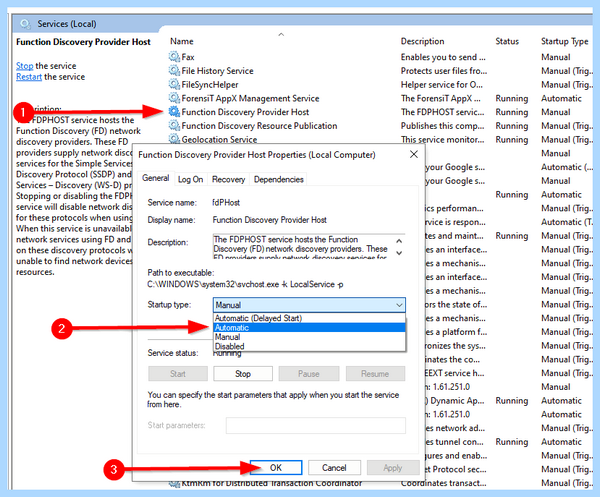Select Disabled in the startup type list
This screenshot has height=497, width=600.
pyautogui.click(x=309, y=346)
